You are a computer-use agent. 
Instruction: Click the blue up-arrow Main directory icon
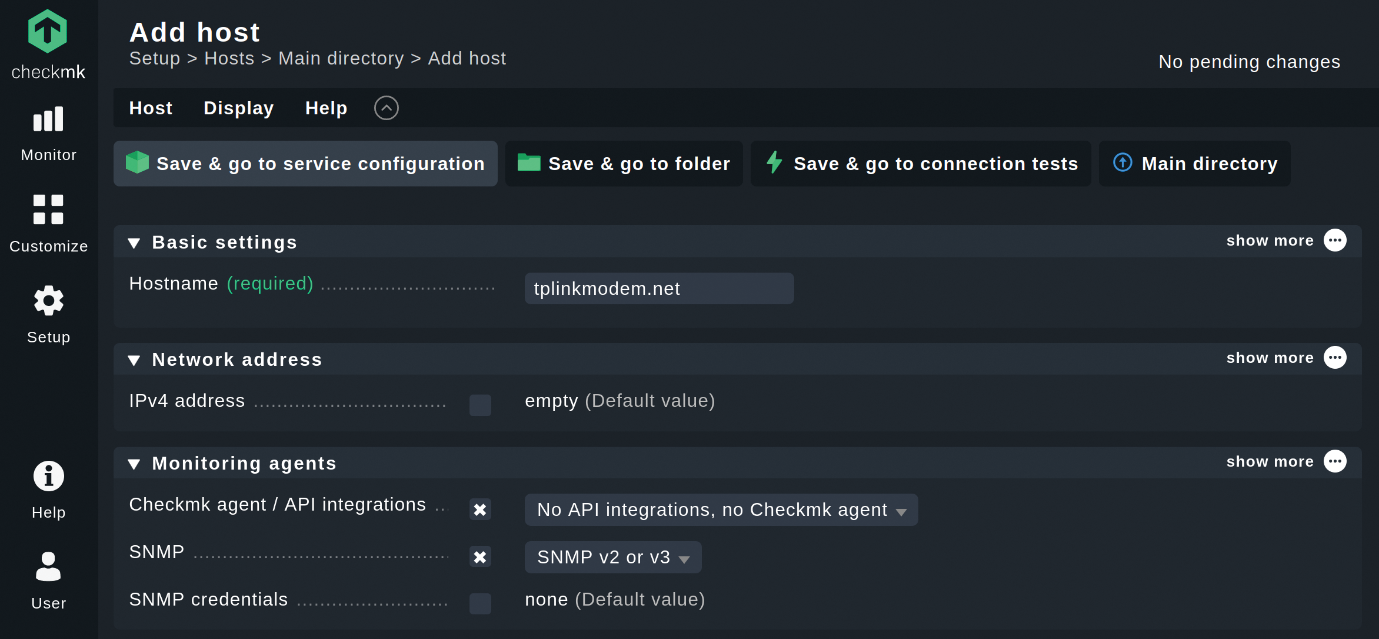click(1123, 162)
